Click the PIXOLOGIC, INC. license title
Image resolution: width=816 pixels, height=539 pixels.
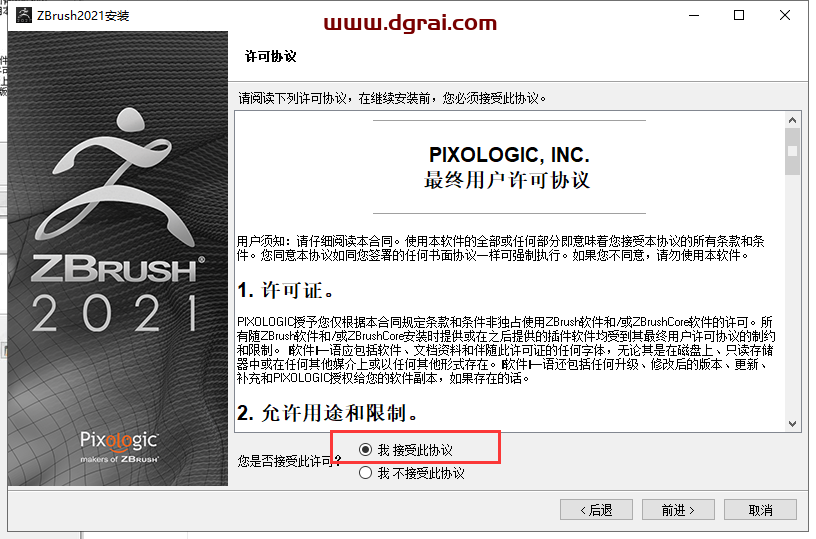pos(509,155)
